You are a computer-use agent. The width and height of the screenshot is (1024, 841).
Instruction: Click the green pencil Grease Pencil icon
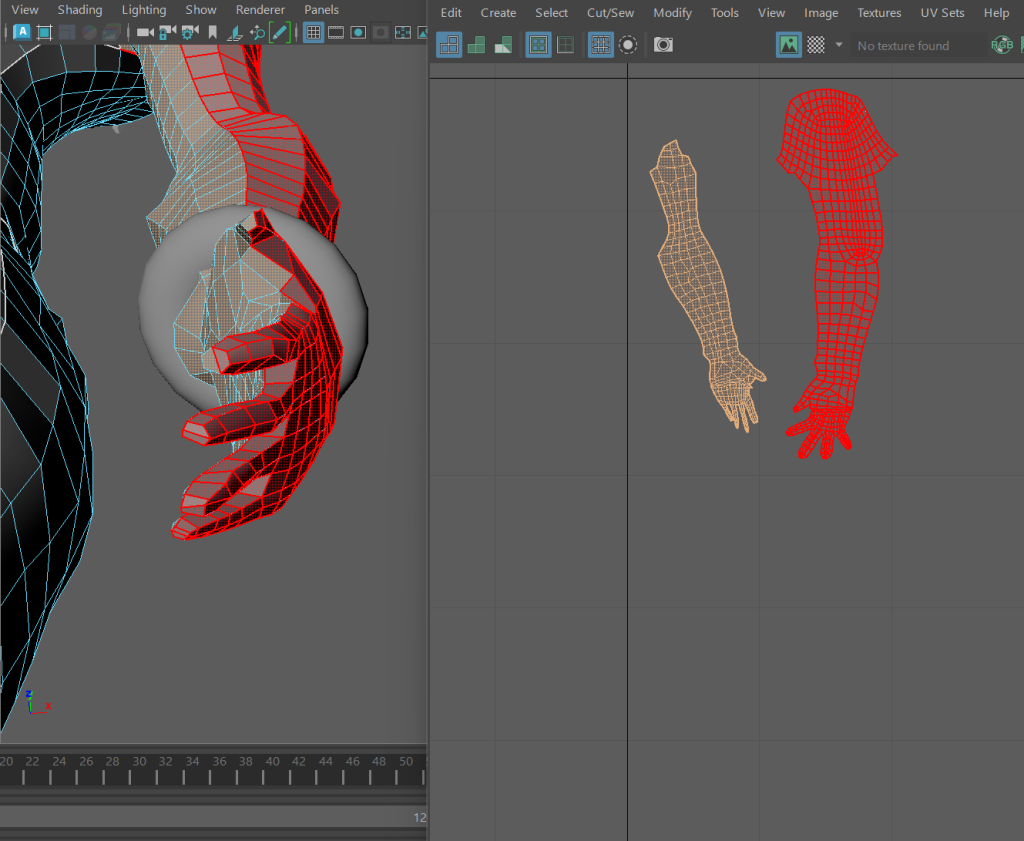(279, 33)
